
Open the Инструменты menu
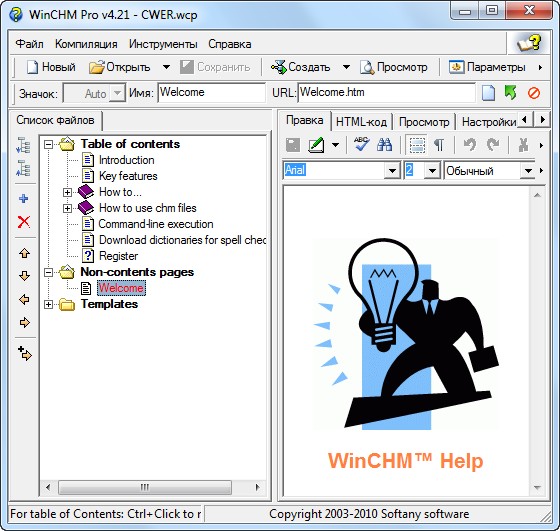point(163,44)
